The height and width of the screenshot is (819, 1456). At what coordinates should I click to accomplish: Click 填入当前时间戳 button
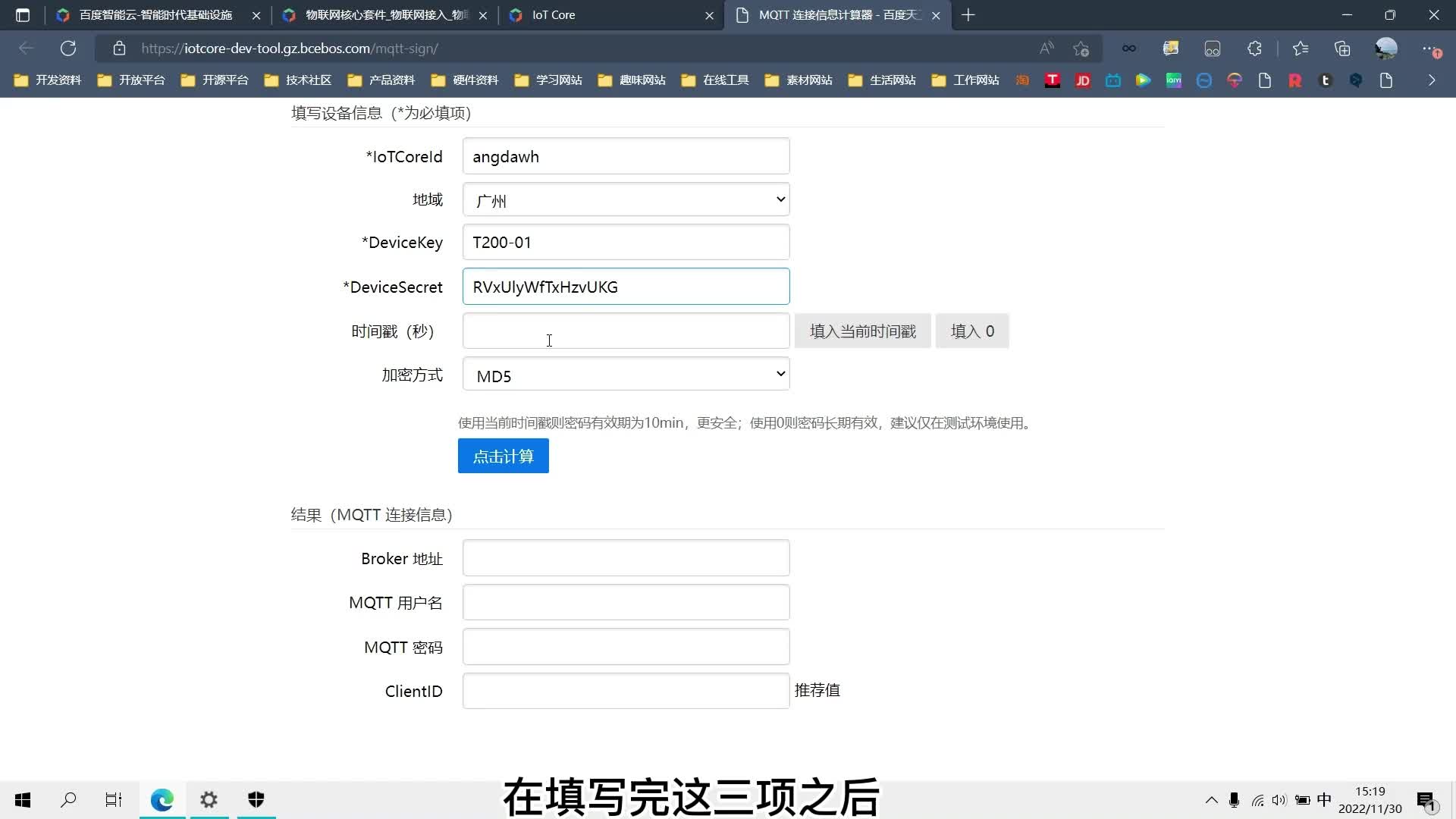click(x=862, y=331)
